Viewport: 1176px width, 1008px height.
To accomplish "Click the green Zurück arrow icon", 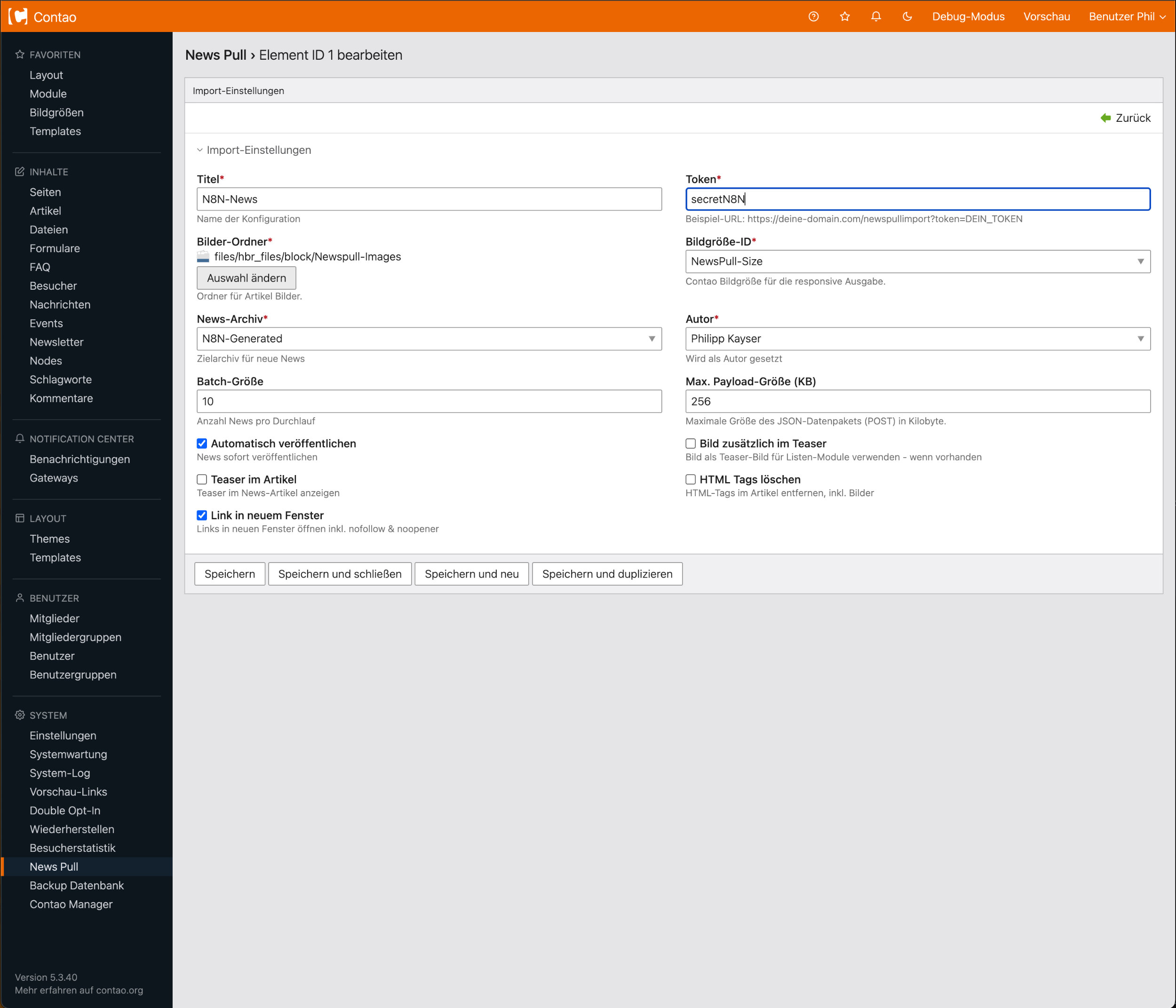I will coord(1105,118).
